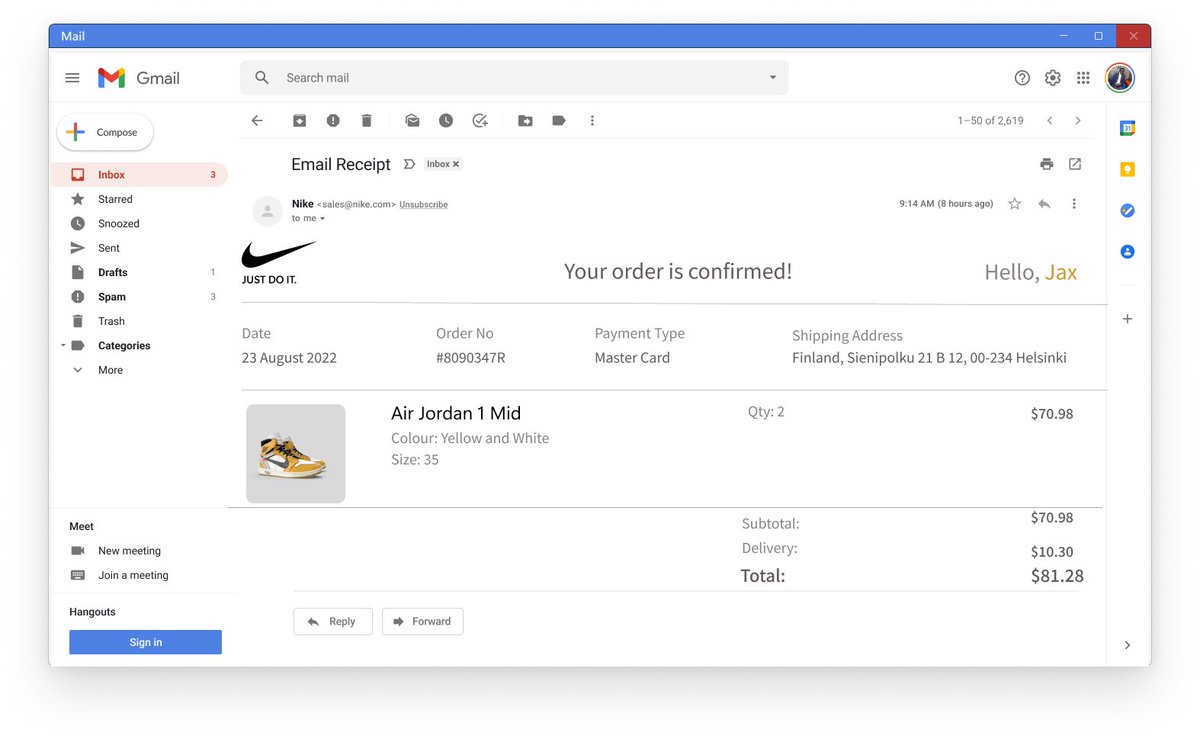This screenshot has width=1200, height=739.
Task: Click the Nike swoosh logo
Action: tap(279, 254)
